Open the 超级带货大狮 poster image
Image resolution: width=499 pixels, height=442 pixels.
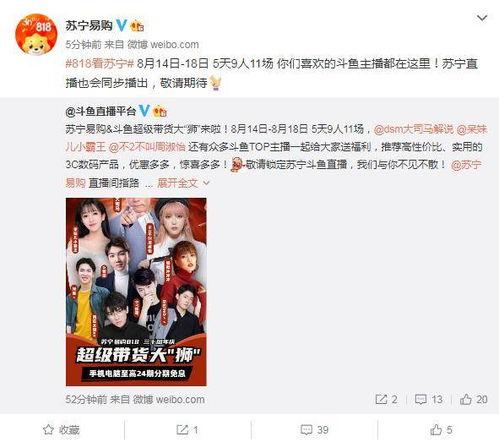point(136,292)
